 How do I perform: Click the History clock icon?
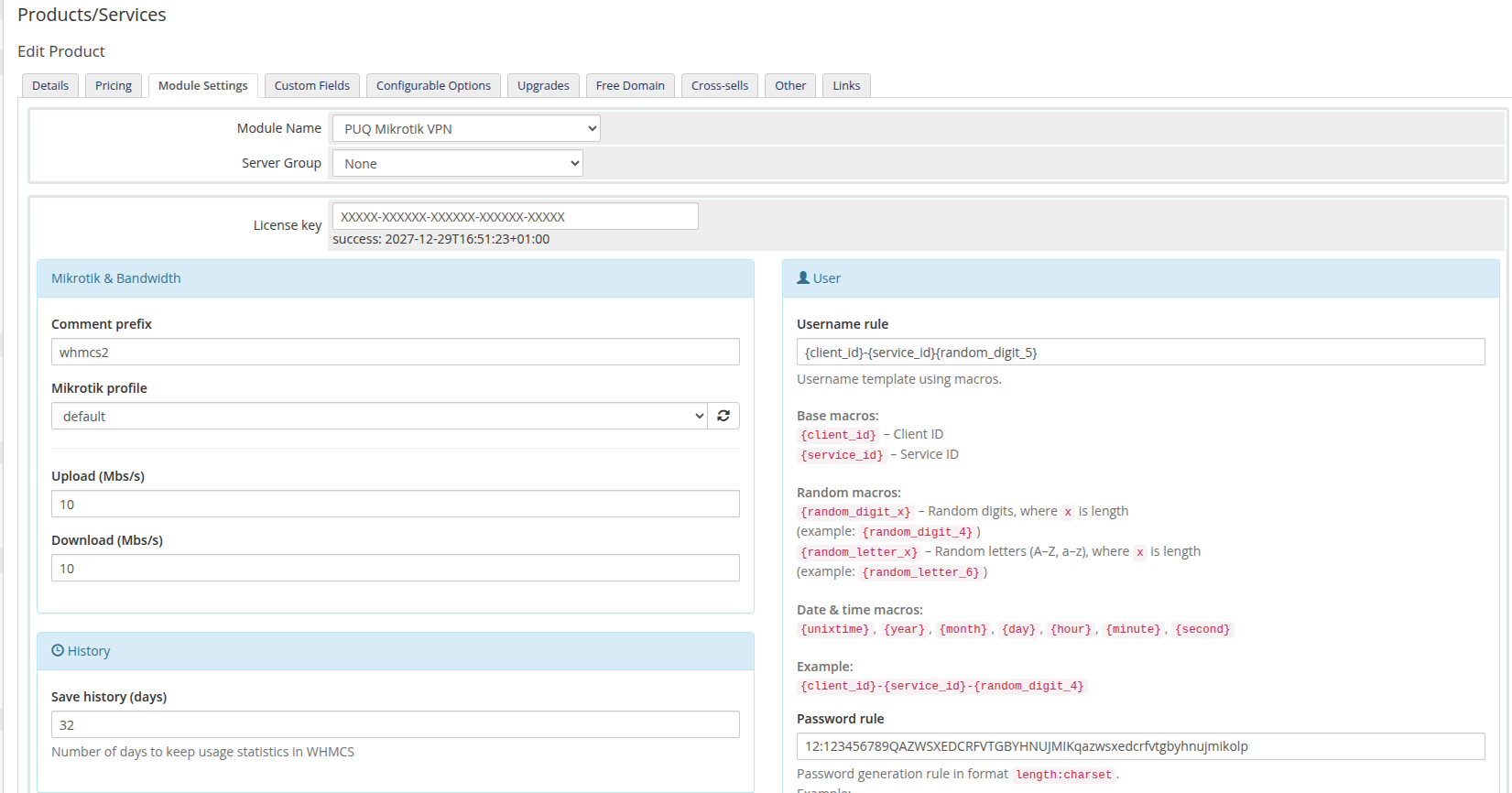tap(58, 650)
